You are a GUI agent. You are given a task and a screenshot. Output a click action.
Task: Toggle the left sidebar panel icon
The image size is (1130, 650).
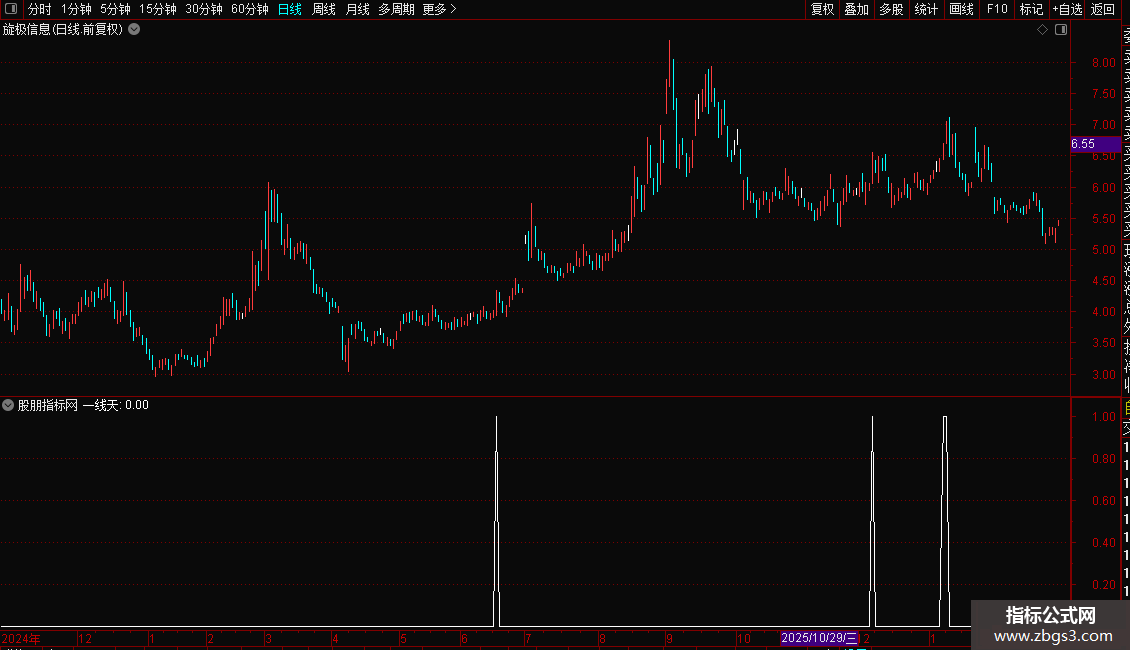pyautogui.click(x=11, y=9)
